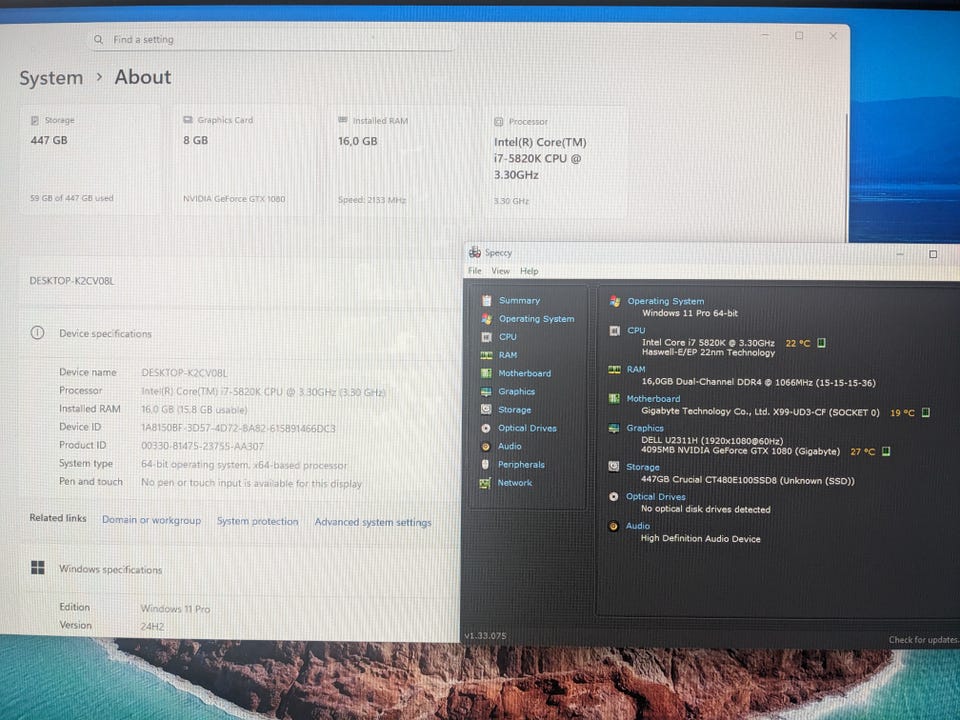Click the Graphics monitor icon in Speccy sidebar
This screenshot has height=720, width=960.
[486, 391]
